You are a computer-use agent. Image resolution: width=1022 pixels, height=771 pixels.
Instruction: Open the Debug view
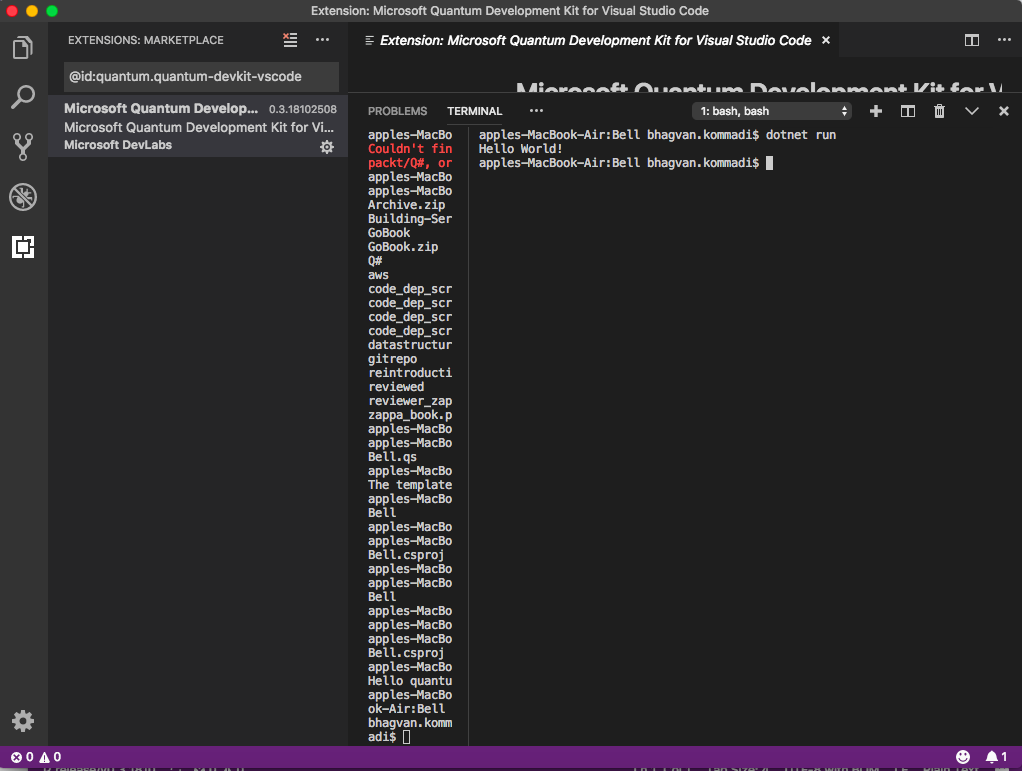click(22, 197)
